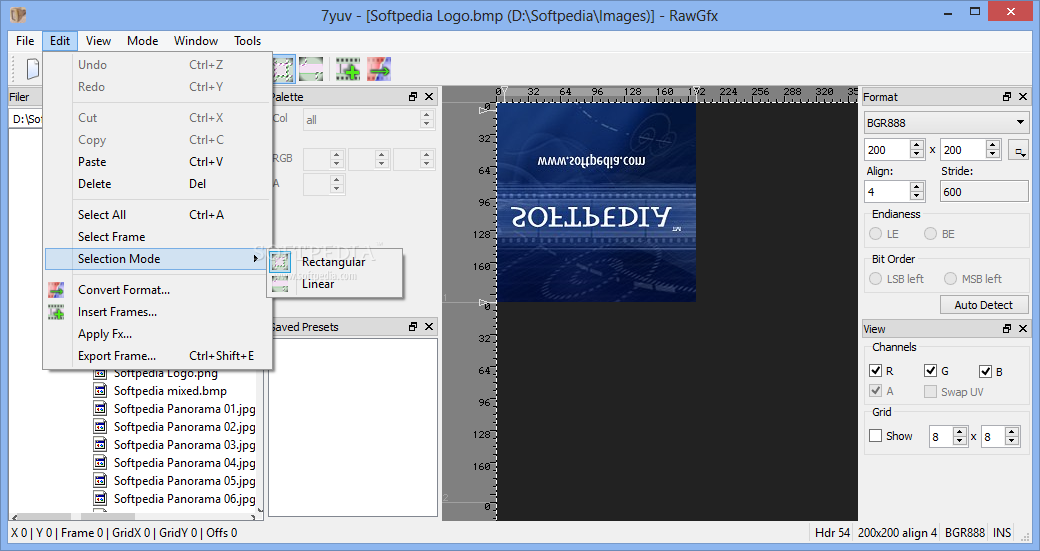Open the View menu
1040x551 pixels.
(98, 40)
